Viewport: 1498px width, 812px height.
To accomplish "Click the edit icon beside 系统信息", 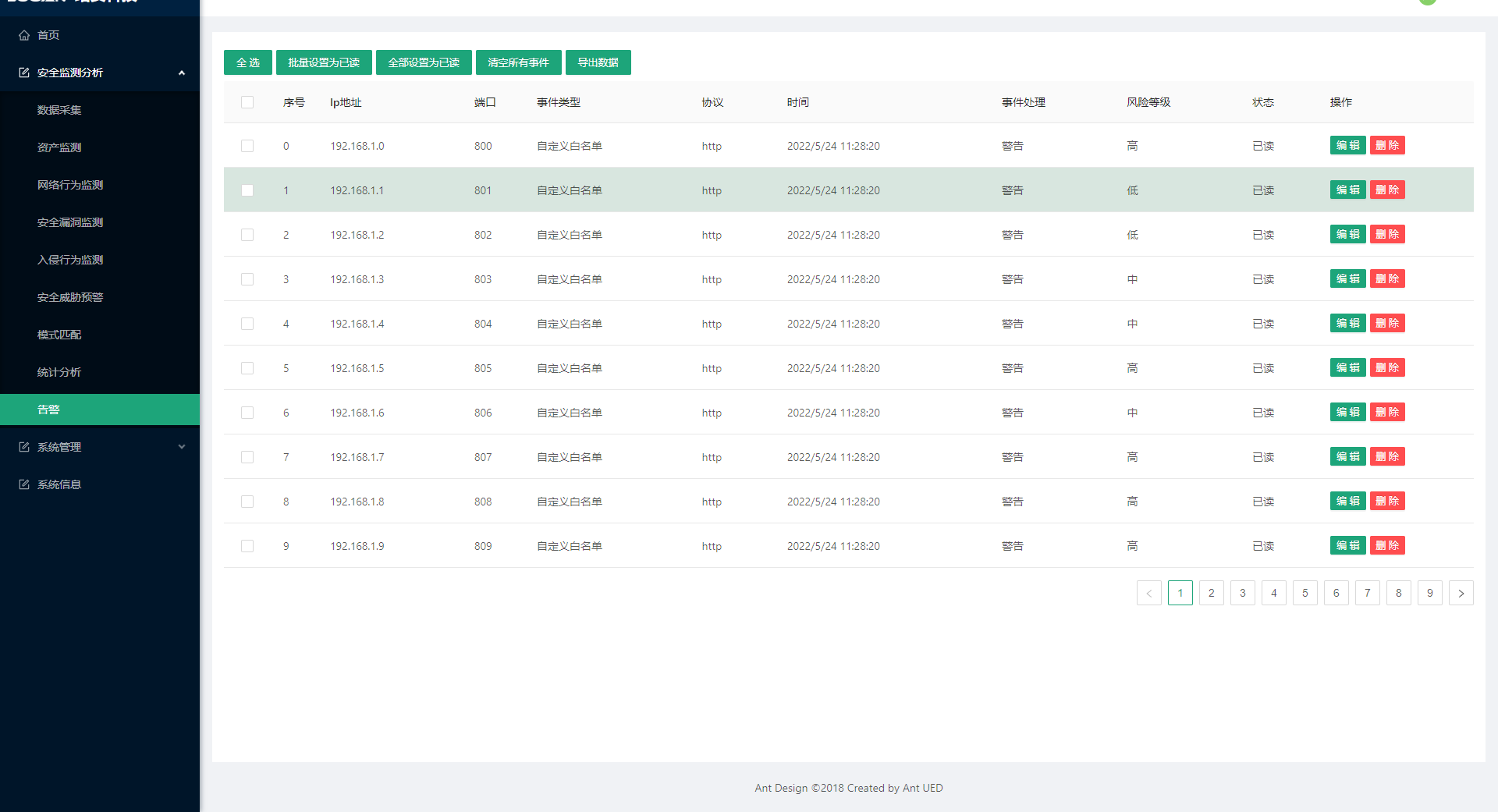I will point(24,484).
